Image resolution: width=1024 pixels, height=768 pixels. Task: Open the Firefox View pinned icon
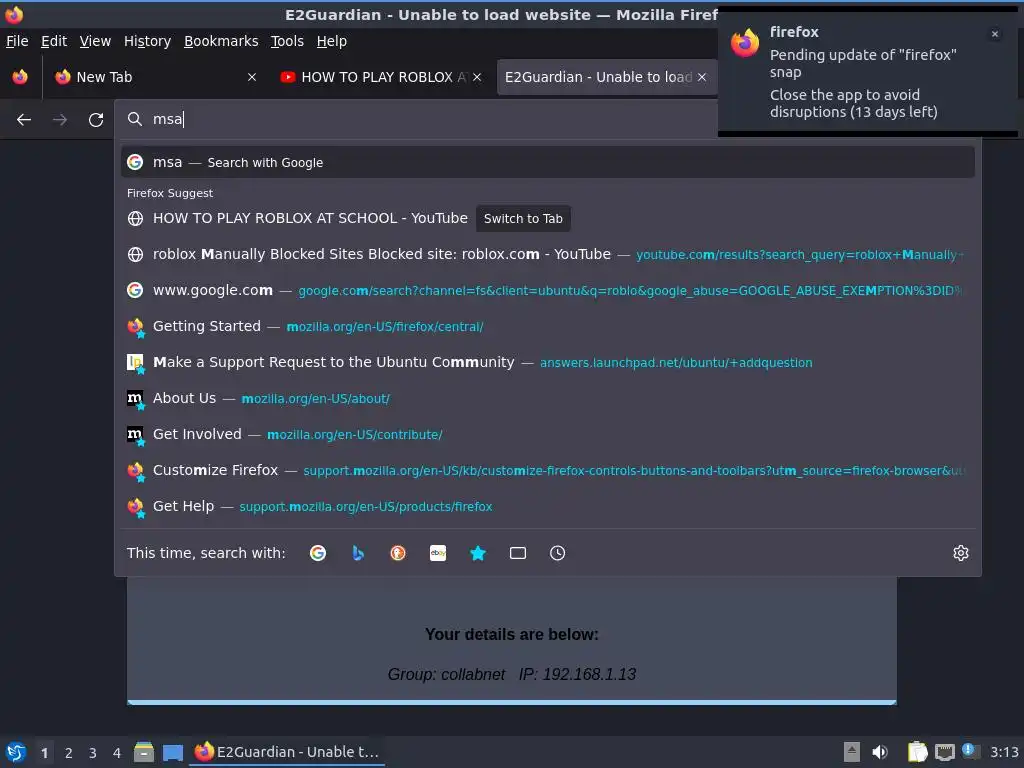point(20,77)
